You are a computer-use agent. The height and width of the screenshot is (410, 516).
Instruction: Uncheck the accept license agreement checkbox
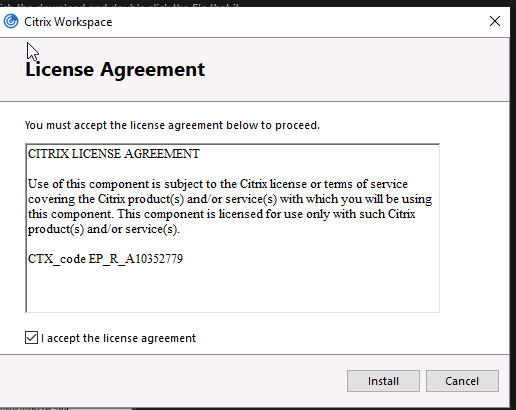(x=31, y=338)
